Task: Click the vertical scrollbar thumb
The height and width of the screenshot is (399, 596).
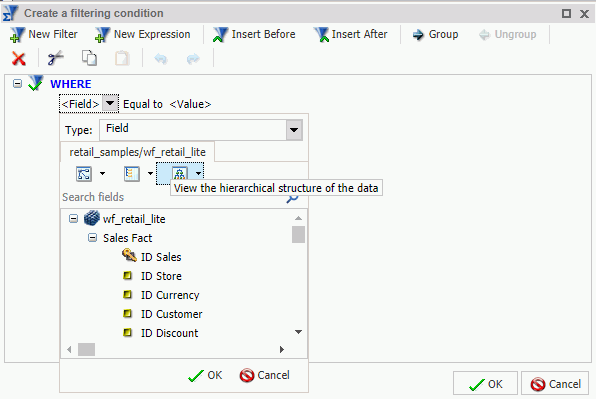Action: [x=298, y=234]
